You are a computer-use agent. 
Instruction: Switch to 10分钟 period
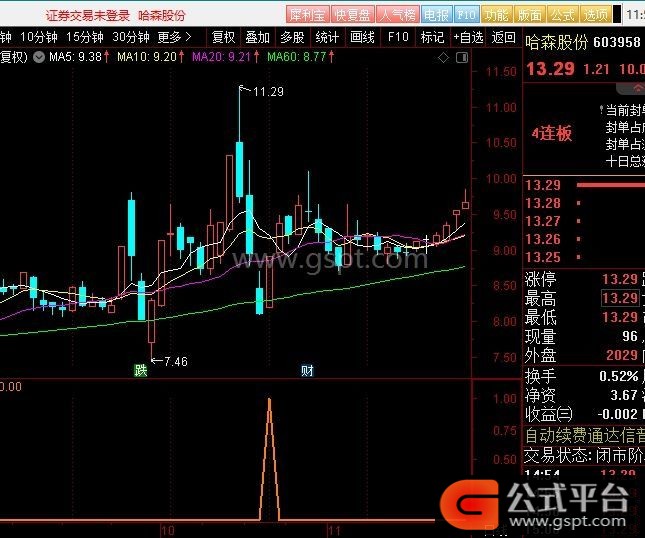pyautogui.click(x=39, y=37)
